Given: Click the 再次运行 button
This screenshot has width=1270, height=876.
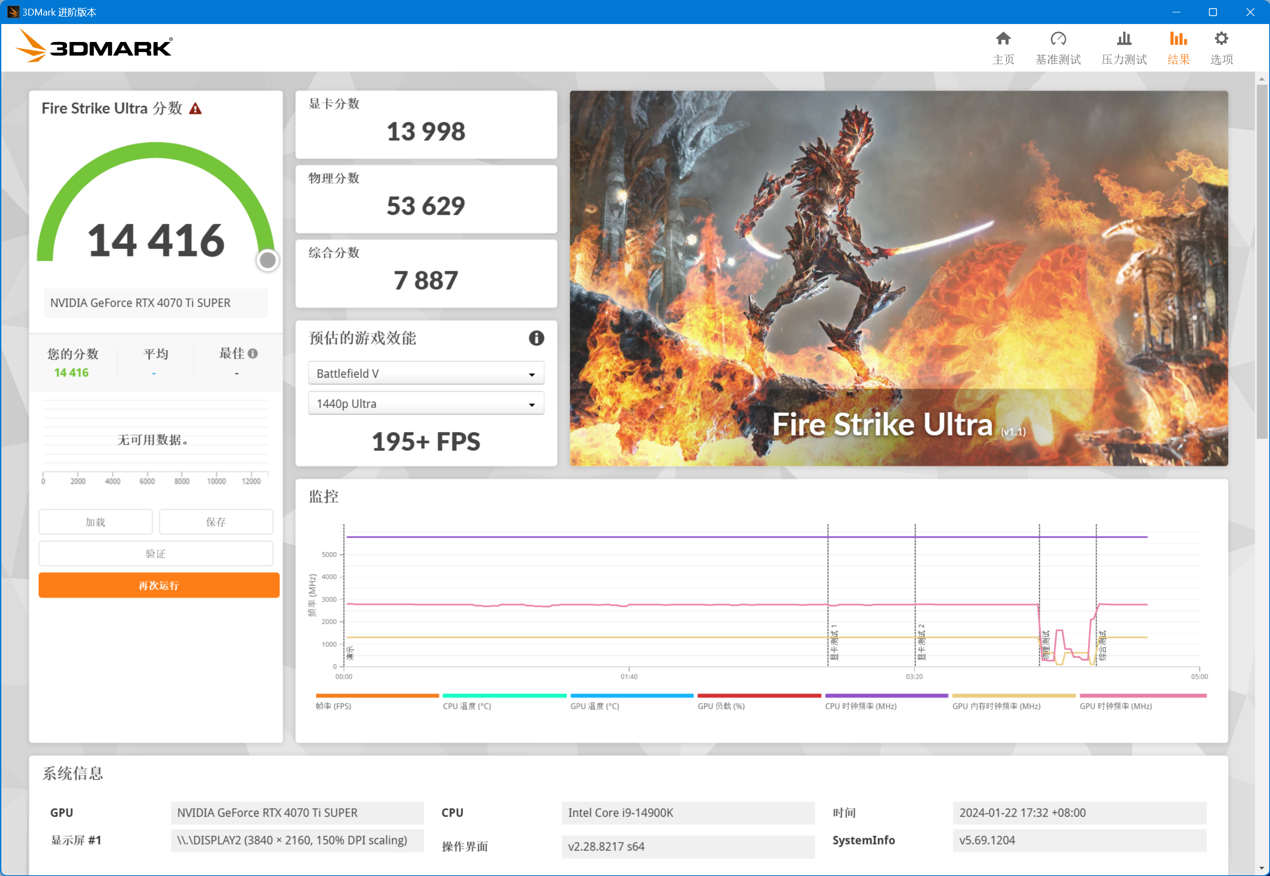Looking at the screenshot, I should pos(157,585).
